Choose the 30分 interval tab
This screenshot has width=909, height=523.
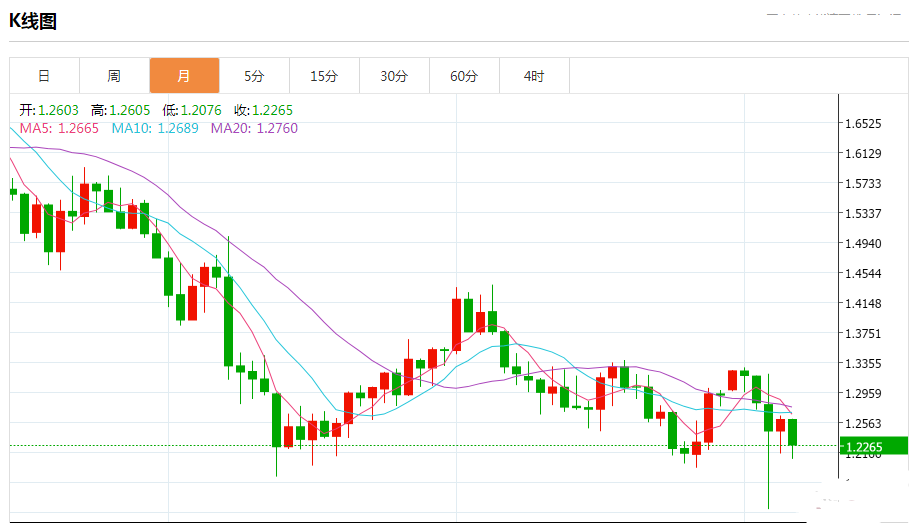(x=394, y=76)
